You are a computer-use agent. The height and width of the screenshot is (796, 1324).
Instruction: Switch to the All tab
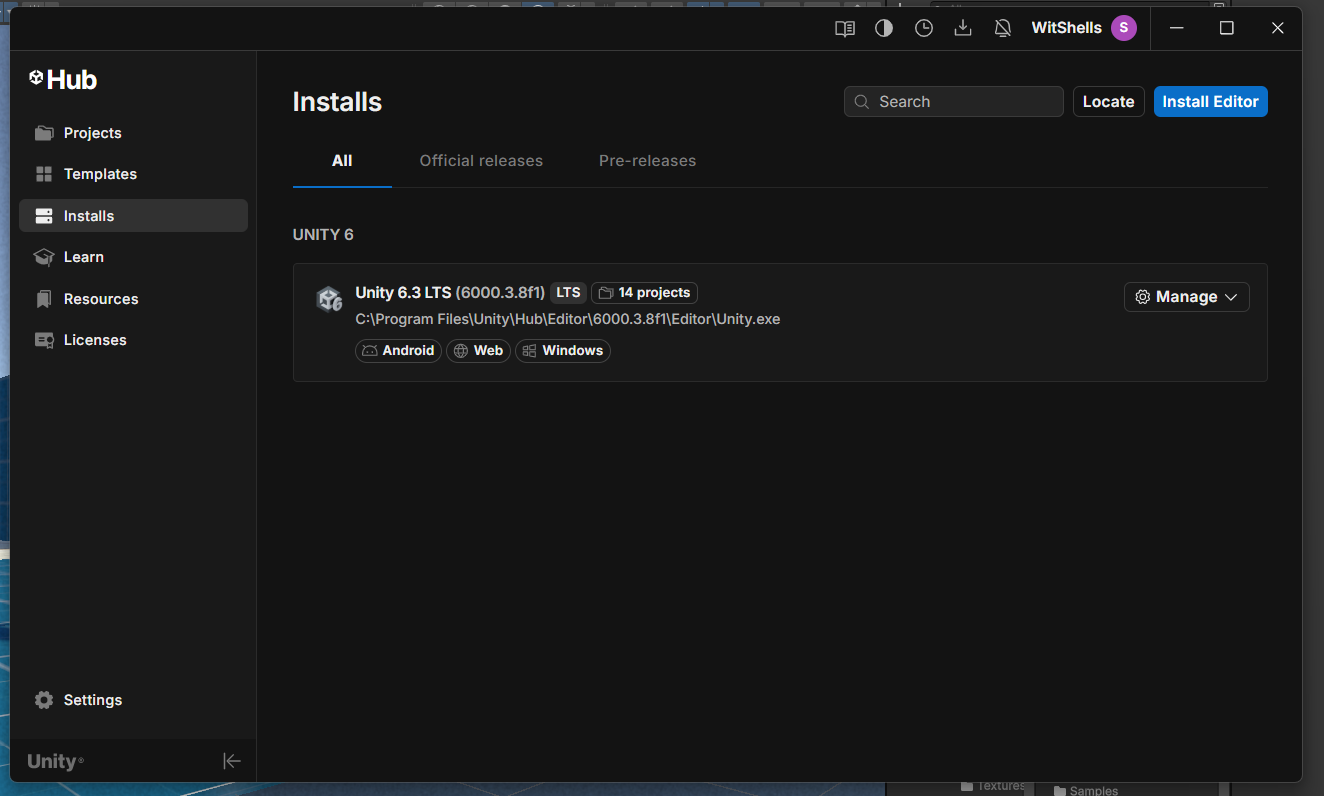342,161
